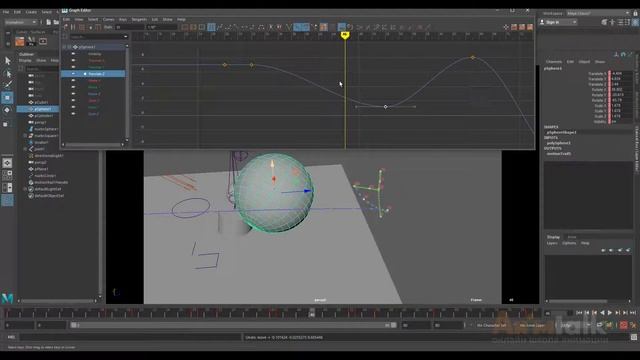Screen dimensions: 640x360
Task: Click the orange cube shelf icon
Action: pyautogui.click(x=20, y=41)
